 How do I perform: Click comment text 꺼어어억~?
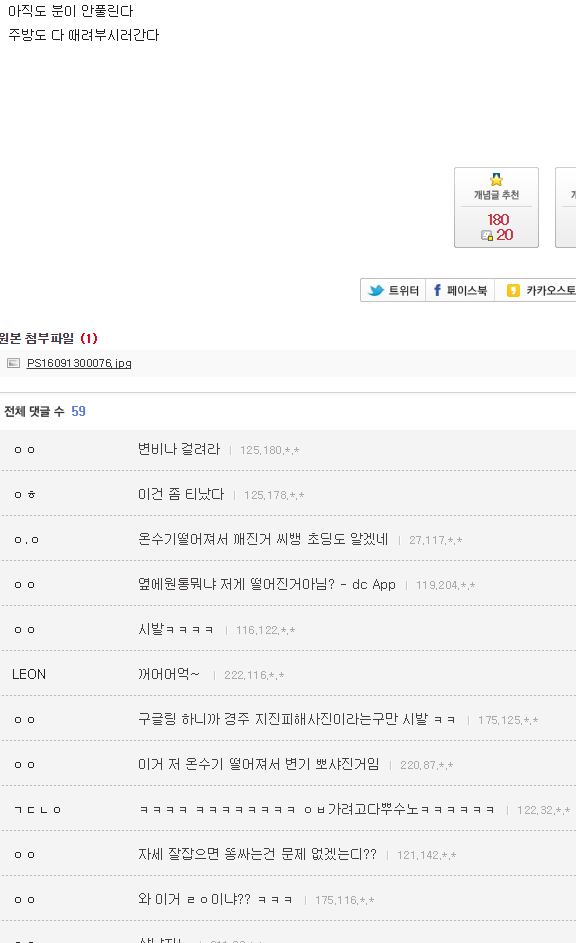point(168,674)
